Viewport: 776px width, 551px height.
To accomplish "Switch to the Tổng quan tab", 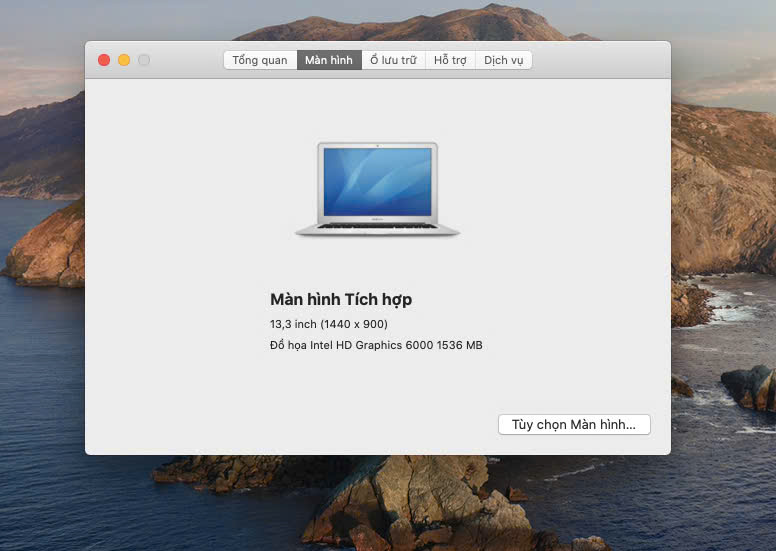I will click(x=260, y=60).
